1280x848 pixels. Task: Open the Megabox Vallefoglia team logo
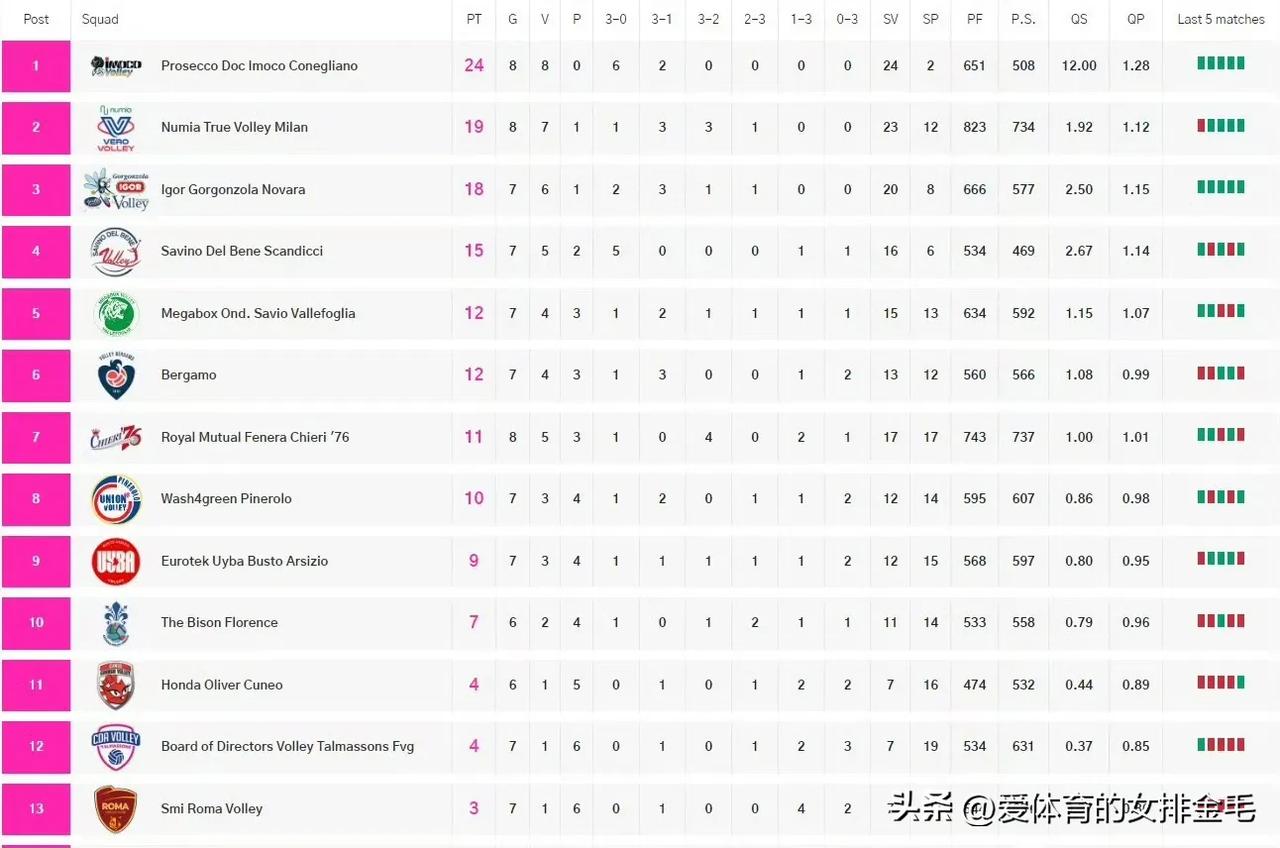click(x=116, y=313)
